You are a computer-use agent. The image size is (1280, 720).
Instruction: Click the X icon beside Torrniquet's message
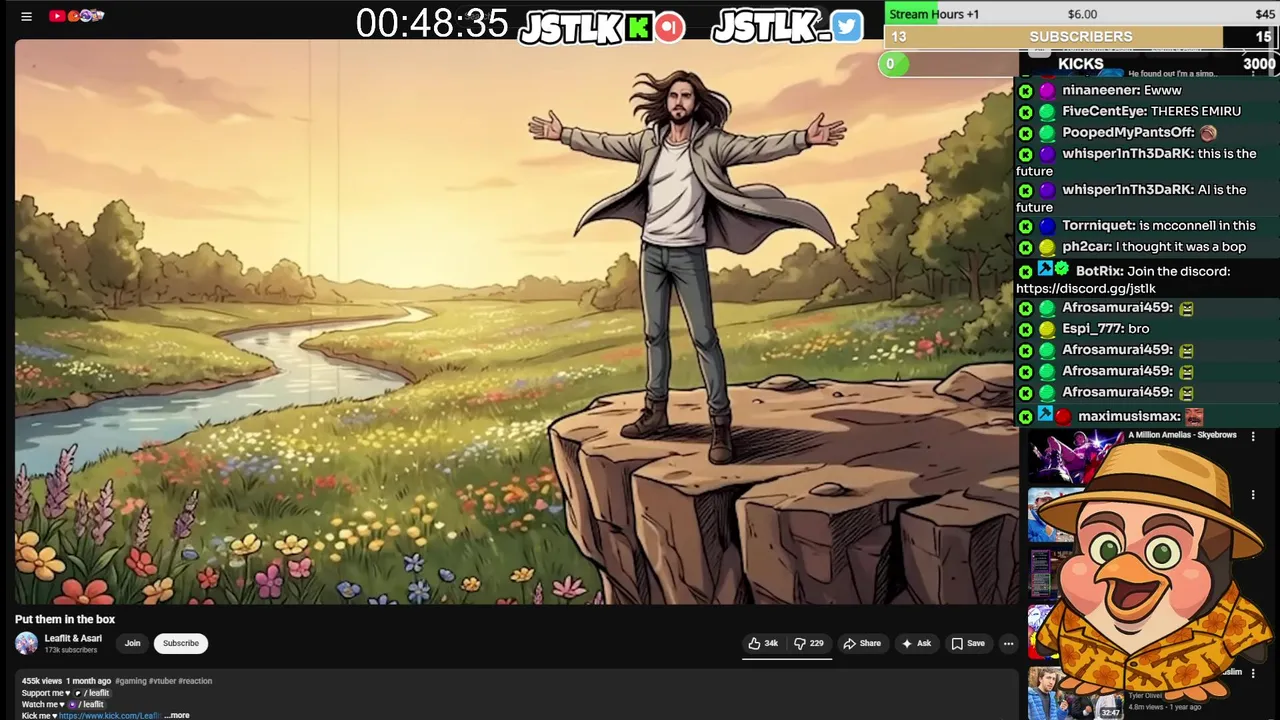coord(1025,227)
